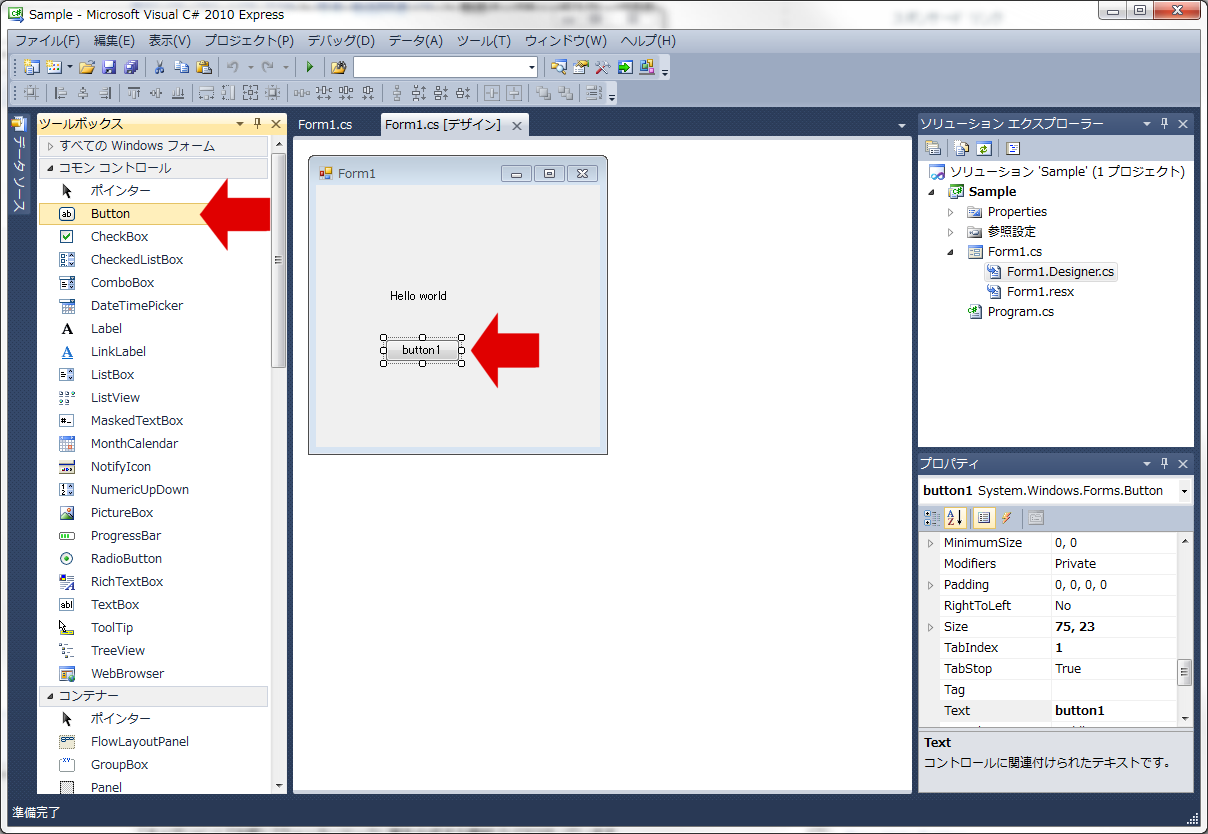1208x834 pixels.
Task: Open the デバッグ(D) menu
Action: click(x=341, y=41)
